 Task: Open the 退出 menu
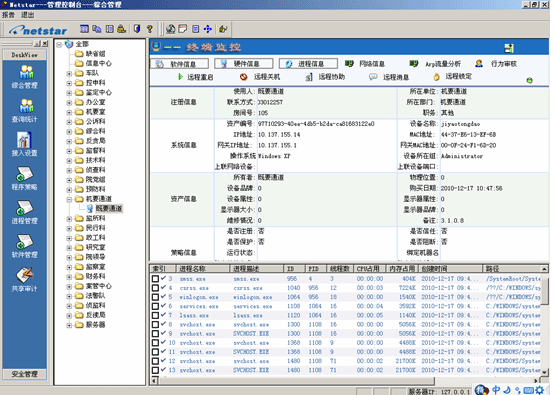pyautogui.click(x=28, y=15)
